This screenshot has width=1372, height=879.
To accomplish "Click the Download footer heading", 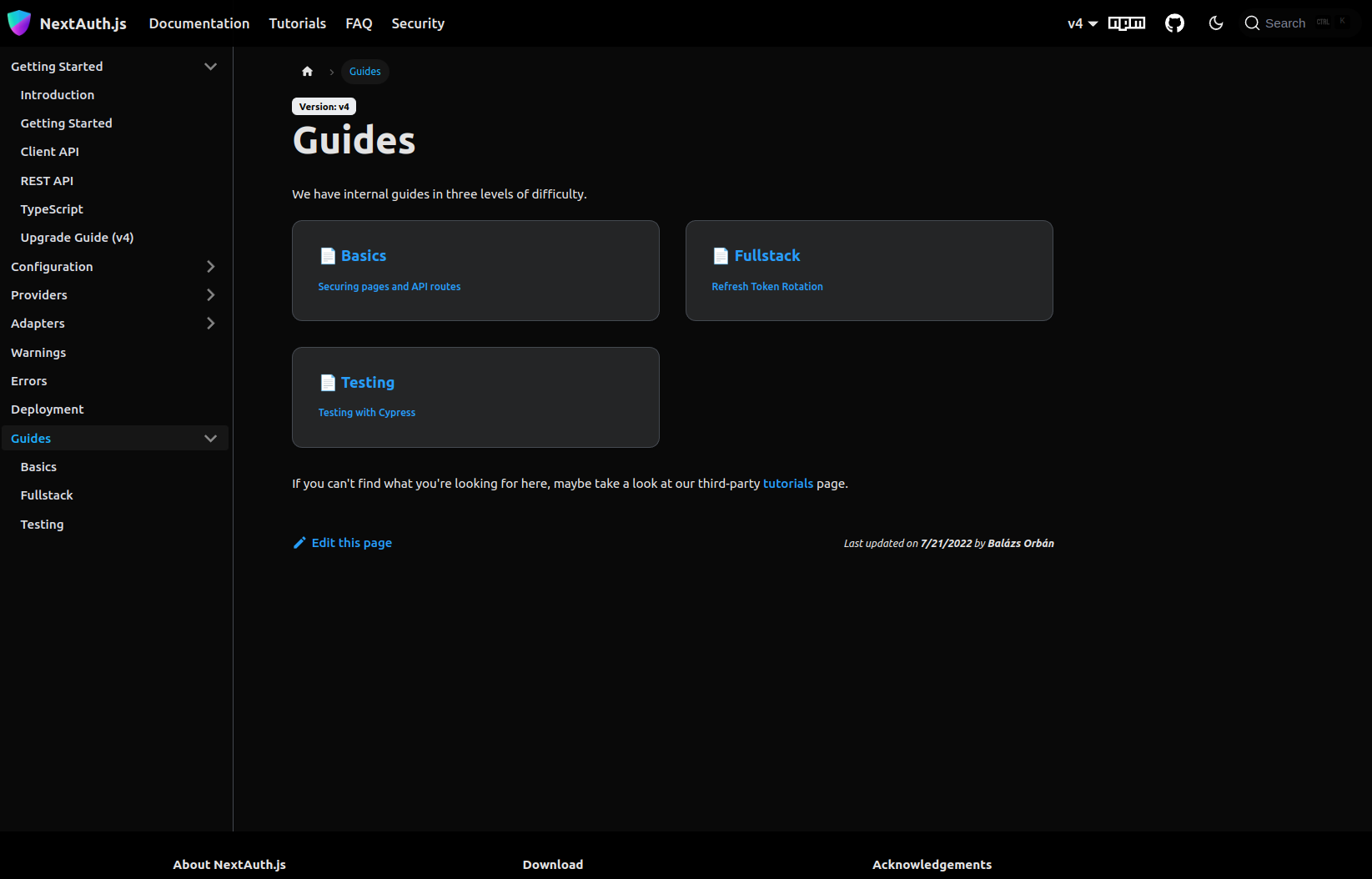I will pyautogui.click(x=553, y=865).
